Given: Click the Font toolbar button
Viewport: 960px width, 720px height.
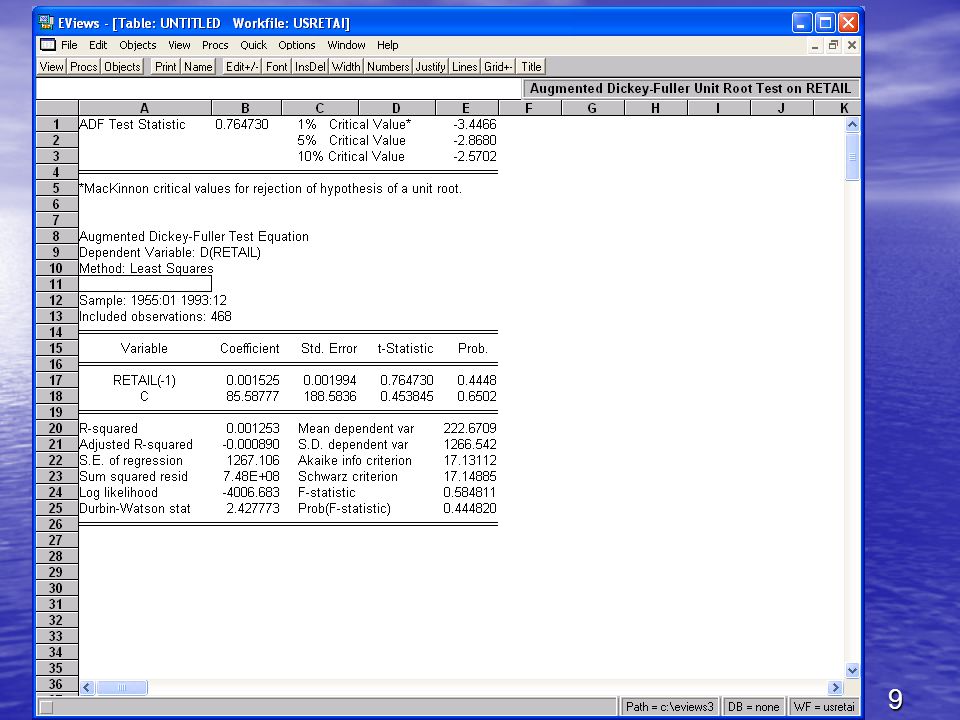Looking at the screenshot, I should [x=277, y=67].
